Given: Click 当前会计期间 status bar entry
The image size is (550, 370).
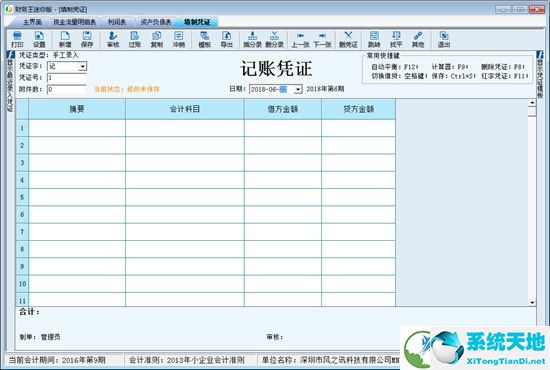Looking at the screenshot, I should [57, 360].
